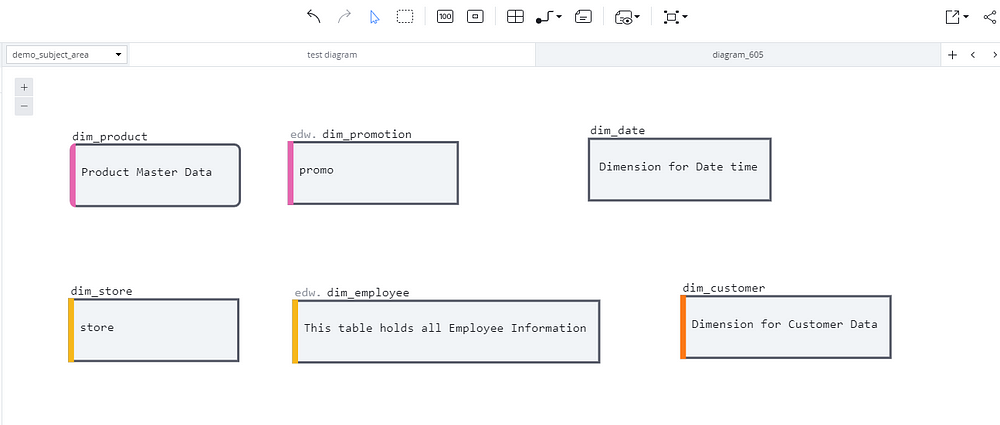Click the edw. dim_employee label

[x=352, y=292]
